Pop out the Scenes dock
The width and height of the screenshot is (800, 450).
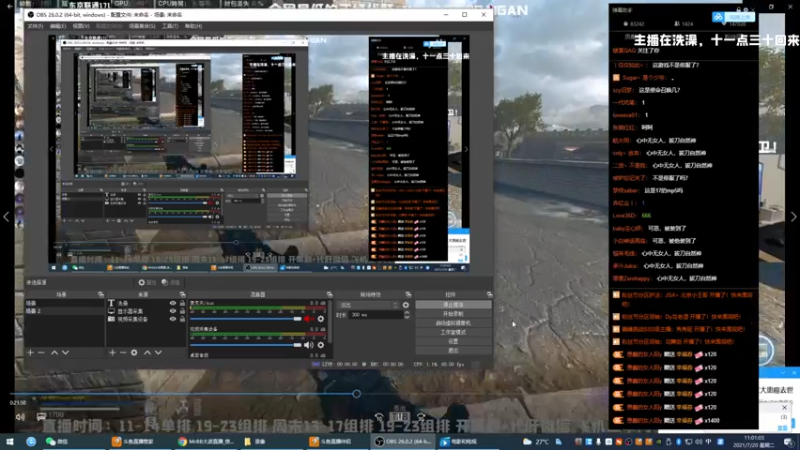[x=101, y=294]
